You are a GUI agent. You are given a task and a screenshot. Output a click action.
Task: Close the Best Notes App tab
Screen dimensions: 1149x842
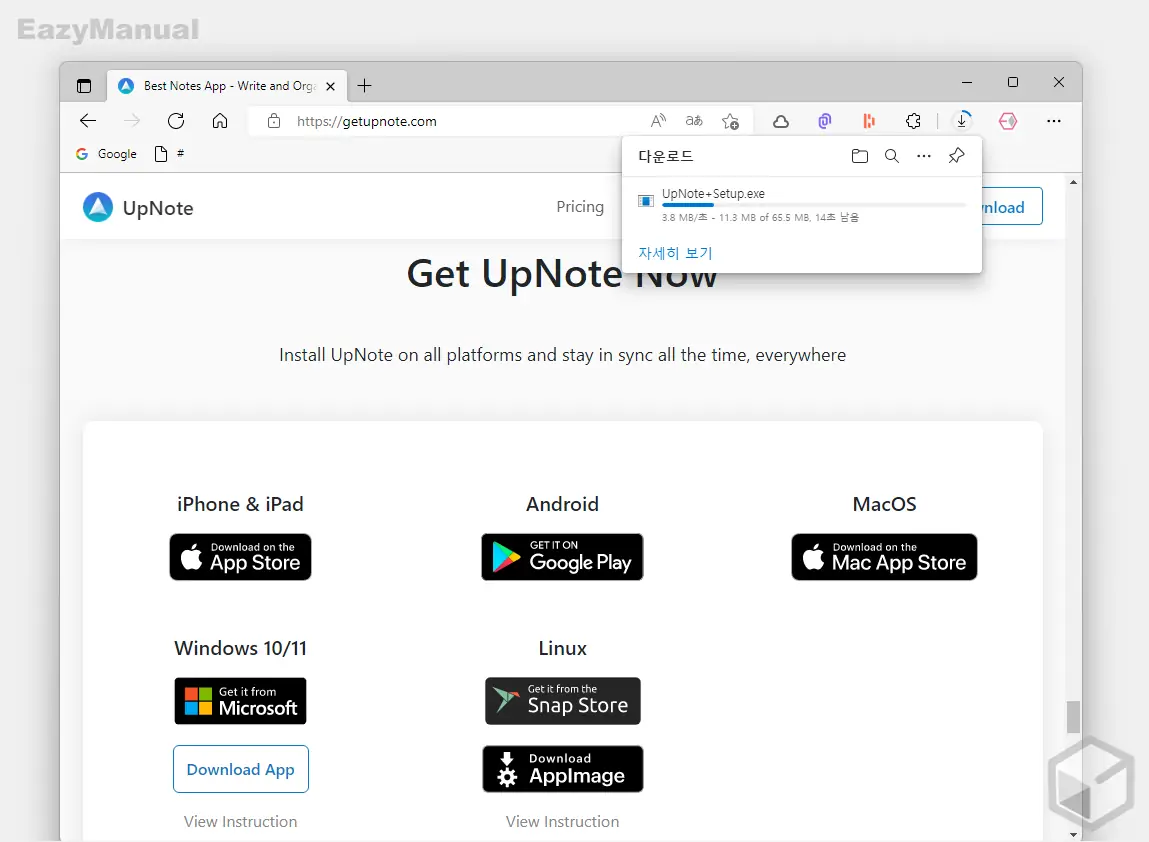click(330, 86)
